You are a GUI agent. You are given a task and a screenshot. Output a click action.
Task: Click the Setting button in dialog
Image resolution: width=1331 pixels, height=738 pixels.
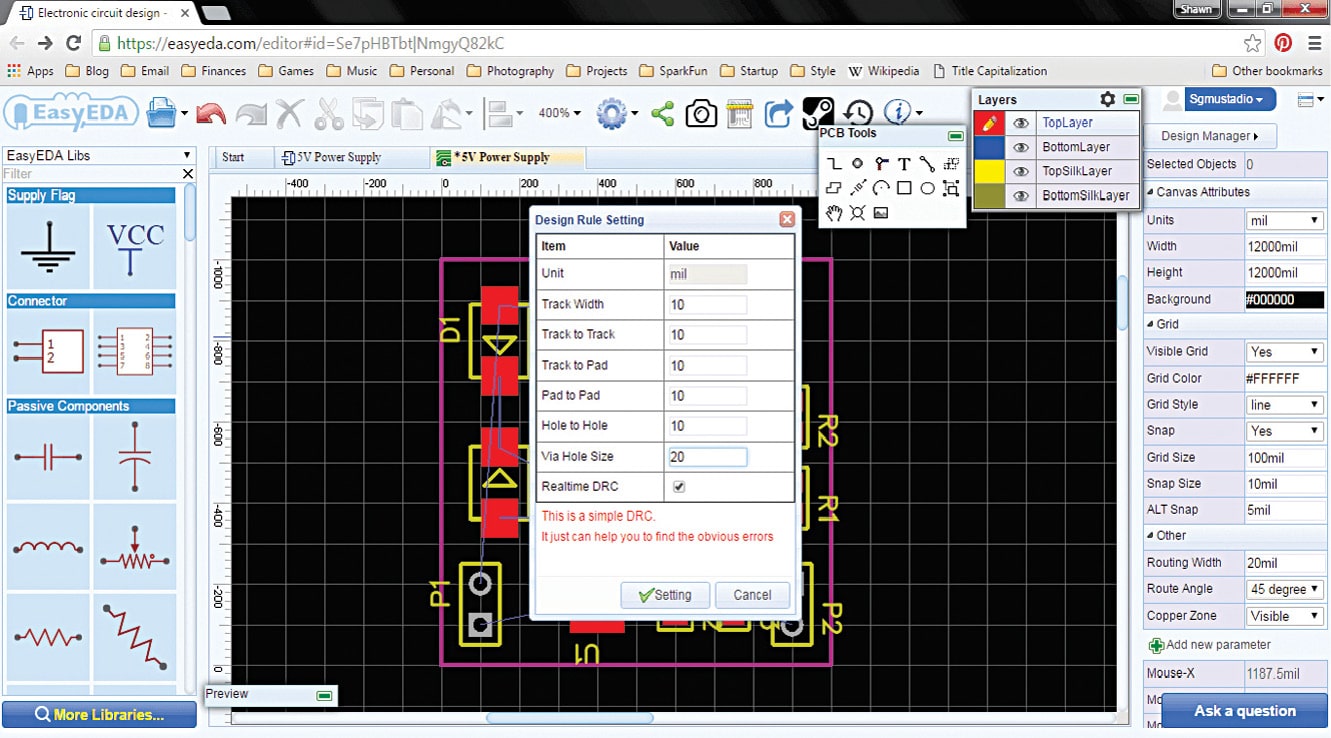click(664, 595)
